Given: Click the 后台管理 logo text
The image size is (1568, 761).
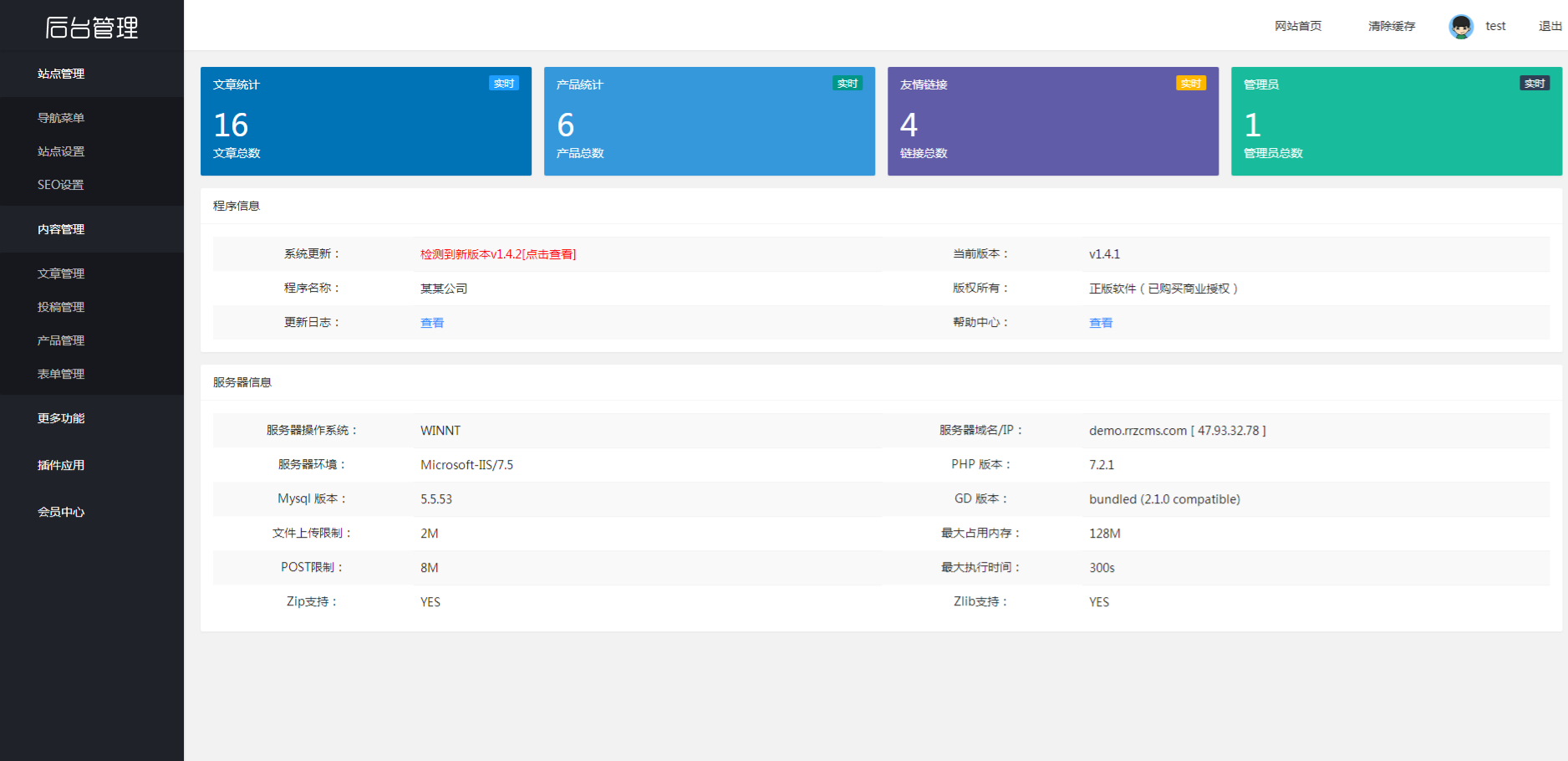Looking at the screenshot, I should (x=92, y=28).
